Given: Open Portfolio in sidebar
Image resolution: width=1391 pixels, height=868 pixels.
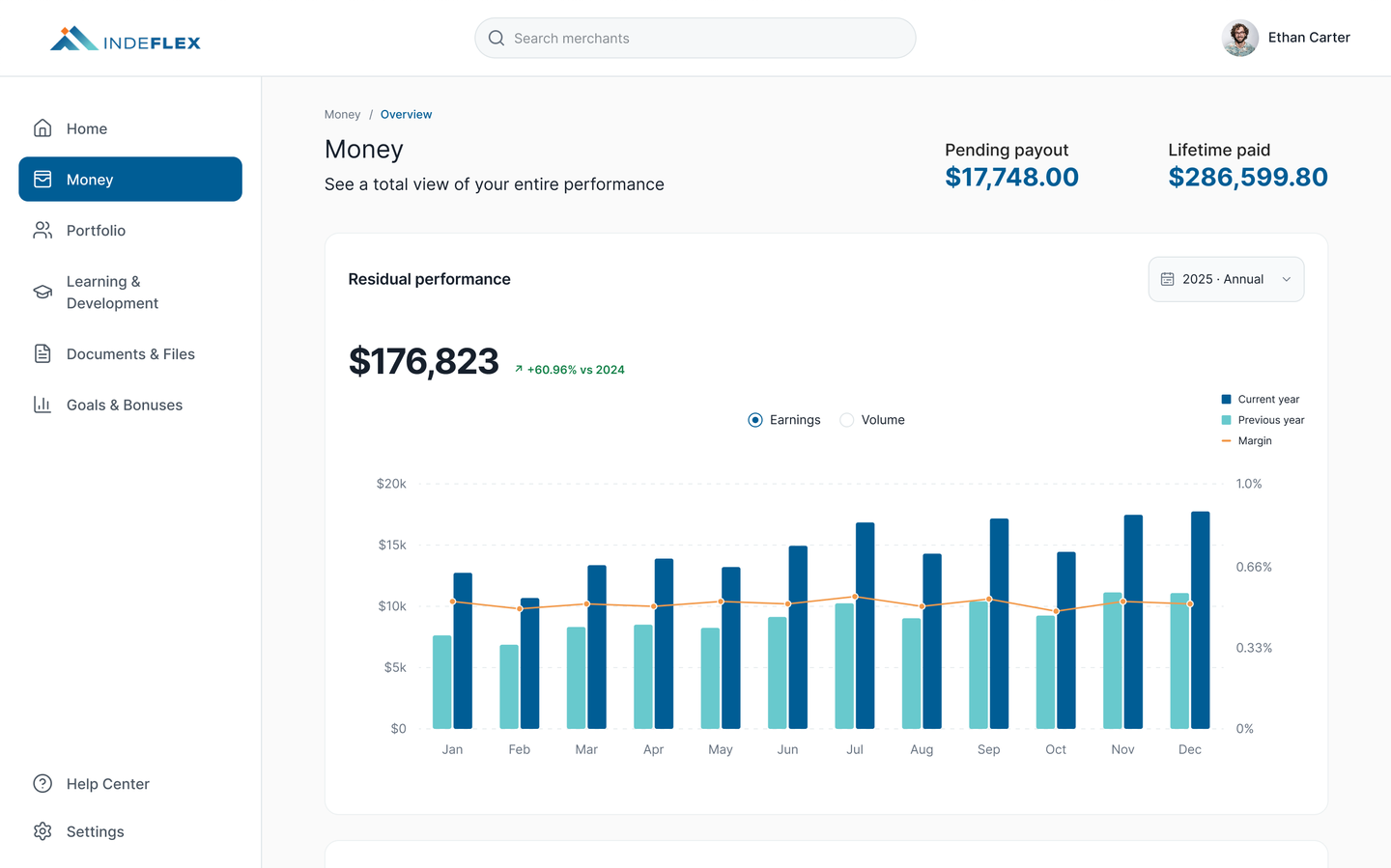Looking at the screenshot, I should (x=130, y=231).
